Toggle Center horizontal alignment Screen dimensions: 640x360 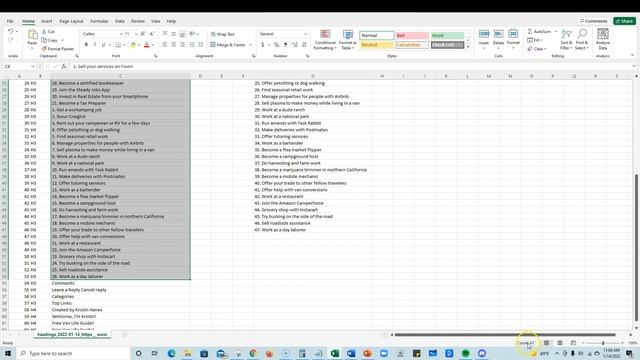(173, 45)
